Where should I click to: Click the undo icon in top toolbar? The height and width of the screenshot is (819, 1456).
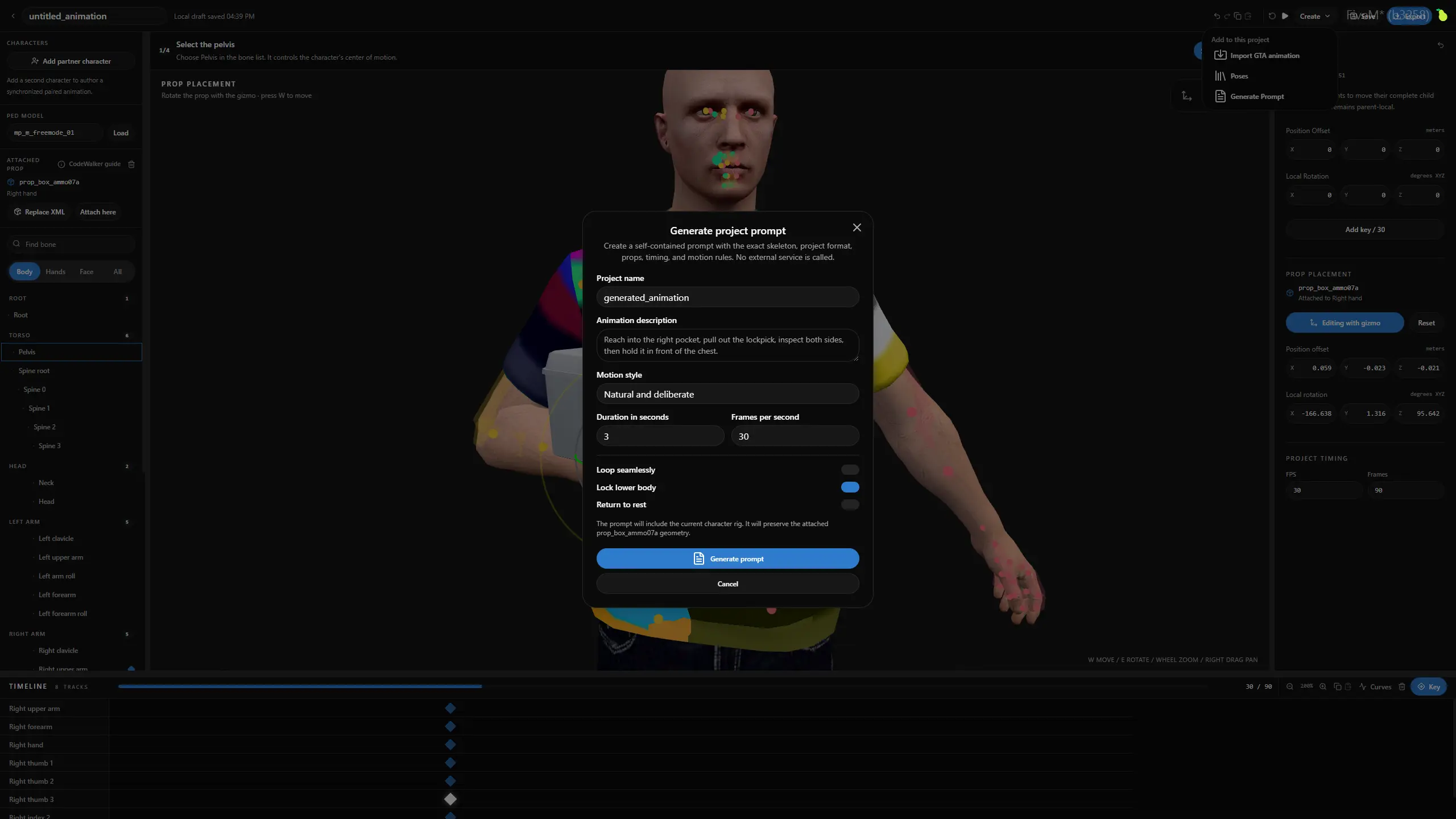click(x=1217, y=16)
